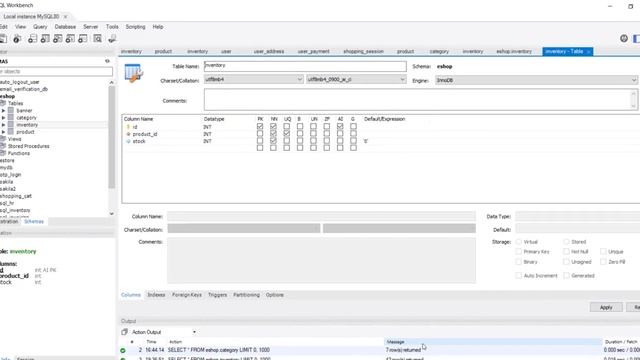Toggle NN checkbox for product_id column
The width and height of the screenshot is (640, 360).
tap(273, 133)
